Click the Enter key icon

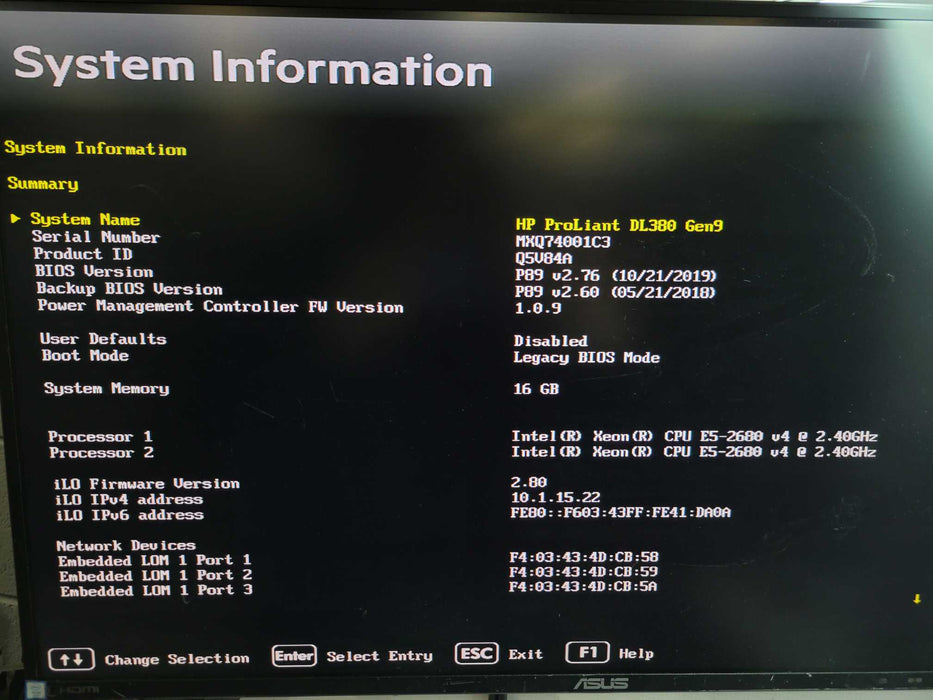point(294,656)
